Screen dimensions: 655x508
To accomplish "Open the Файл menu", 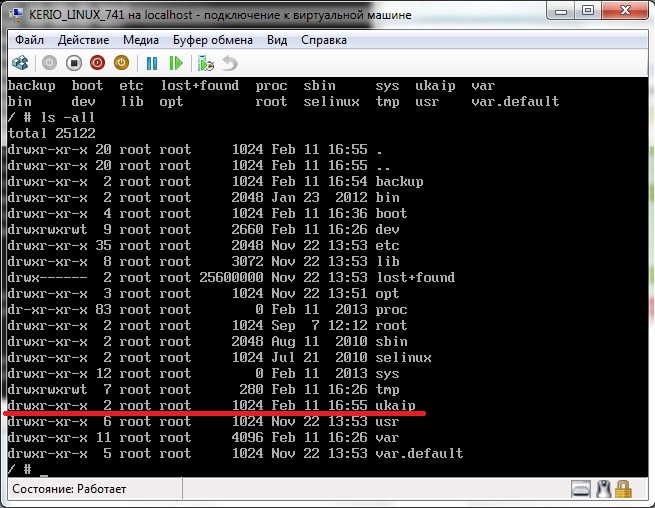I will coord(29,40).
